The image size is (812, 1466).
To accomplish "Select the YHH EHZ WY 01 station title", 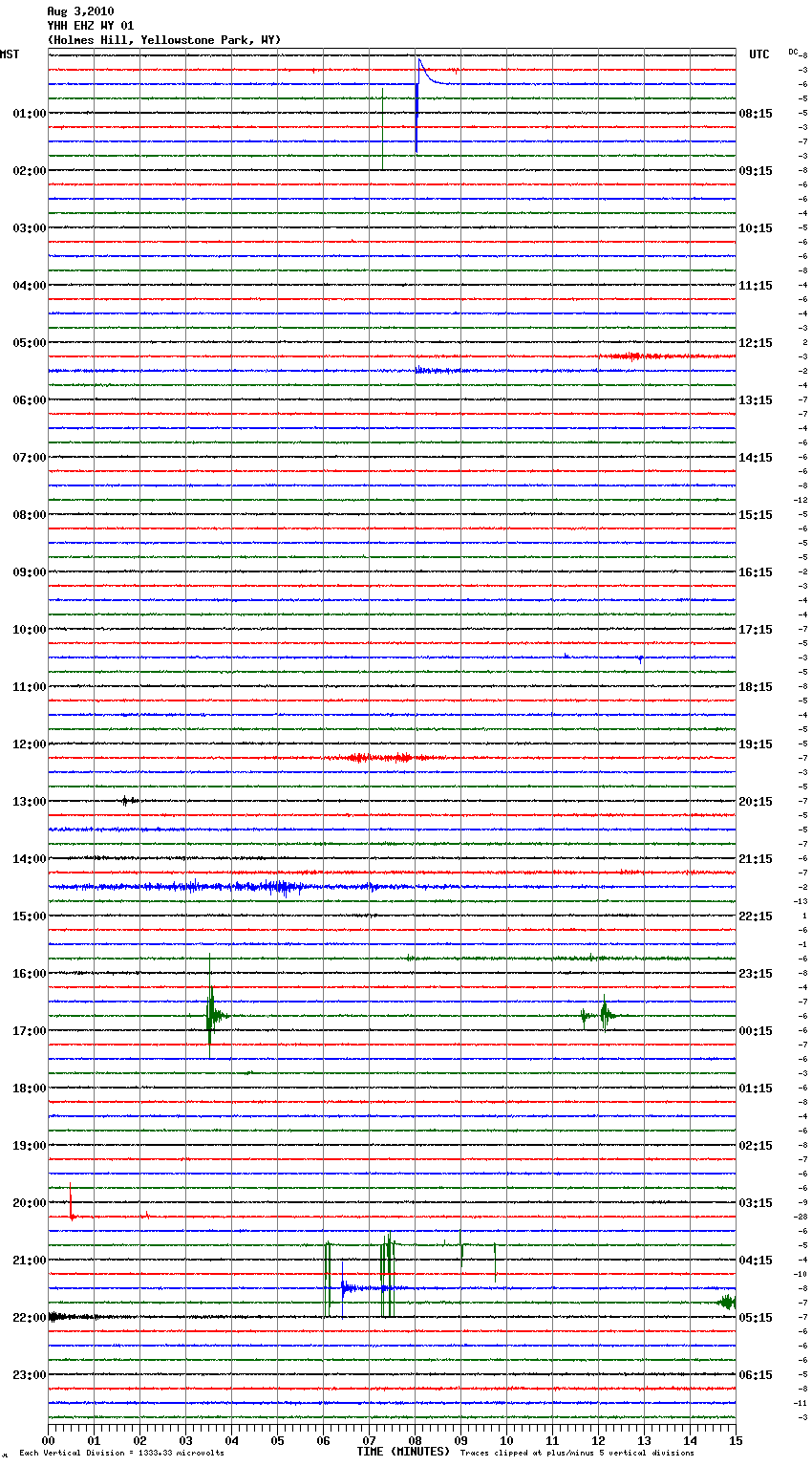I will pos(91,26).
